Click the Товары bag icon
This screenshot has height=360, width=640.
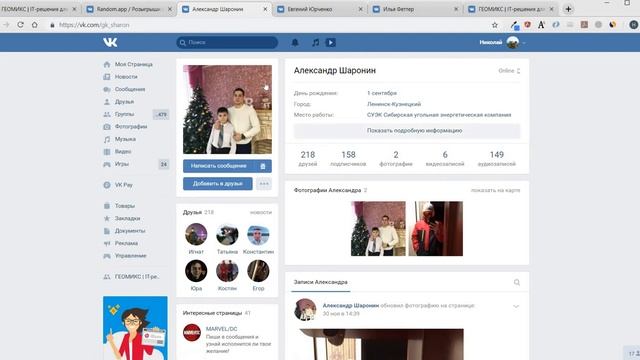point(107,206)
